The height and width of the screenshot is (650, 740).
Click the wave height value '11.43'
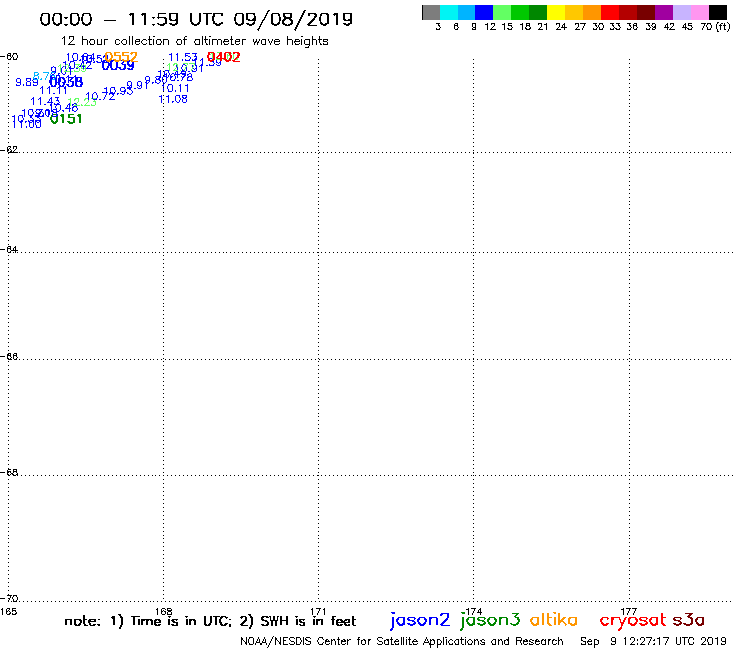[x=45, y=101]
